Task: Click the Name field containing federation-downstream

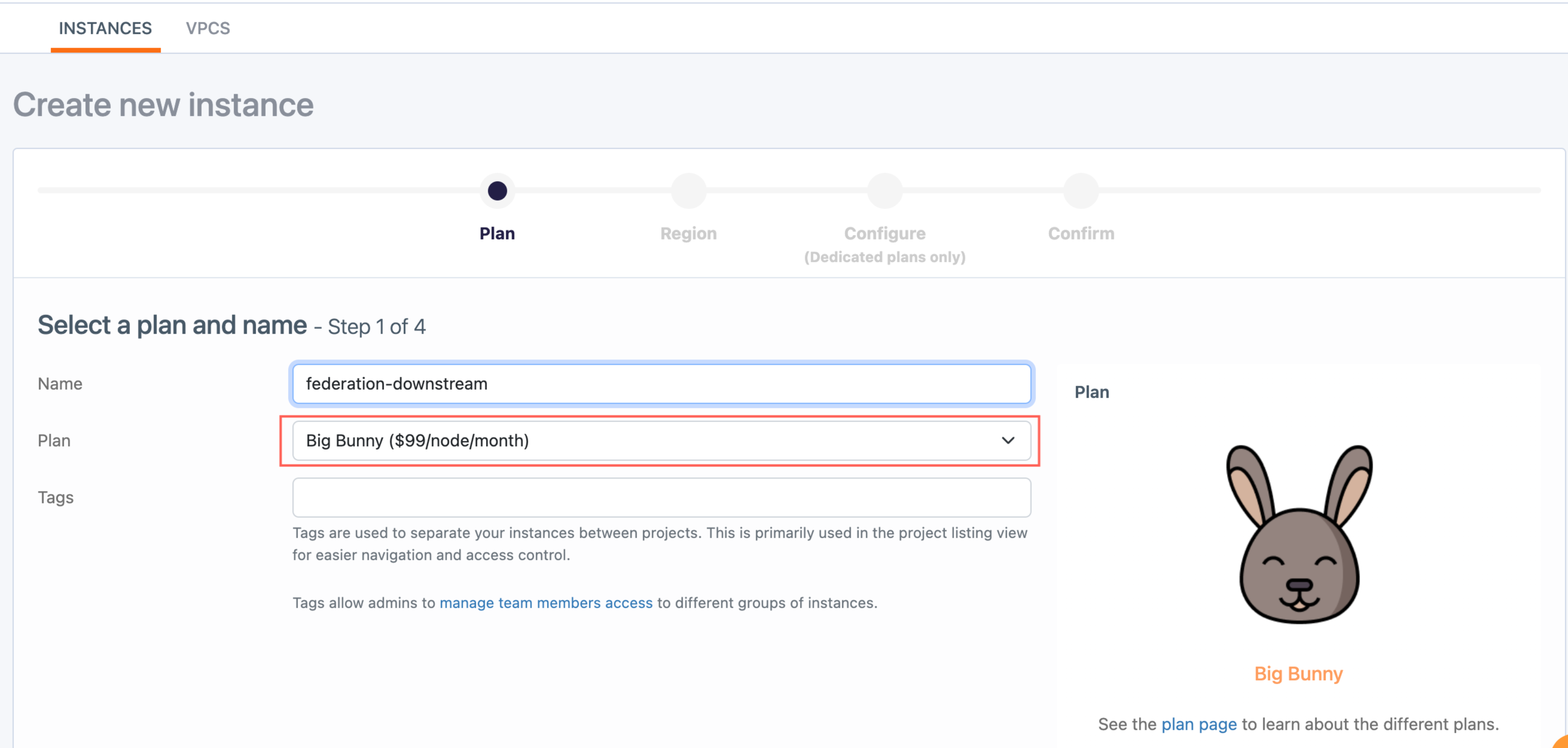Action: [662, 384]
